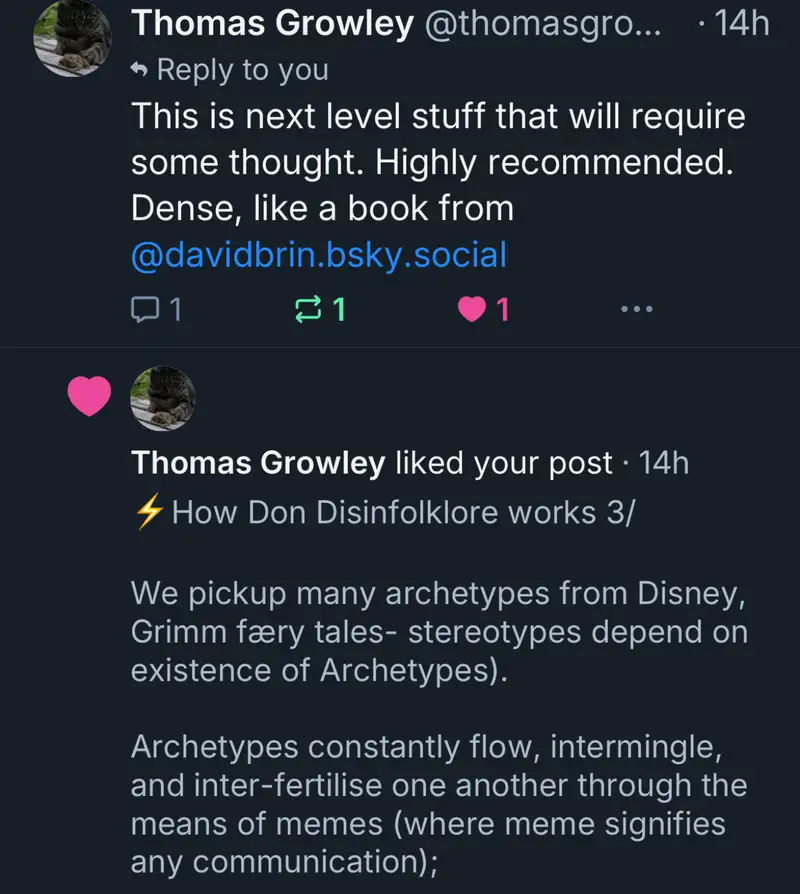800x894 pixels.
Task: Toggle the pink like heart on the reply
Action: (469, 310)
